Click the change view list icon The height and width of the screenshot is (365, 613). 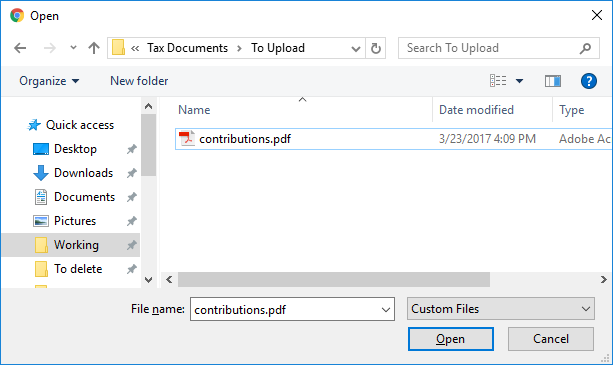[x=498, y=81]
